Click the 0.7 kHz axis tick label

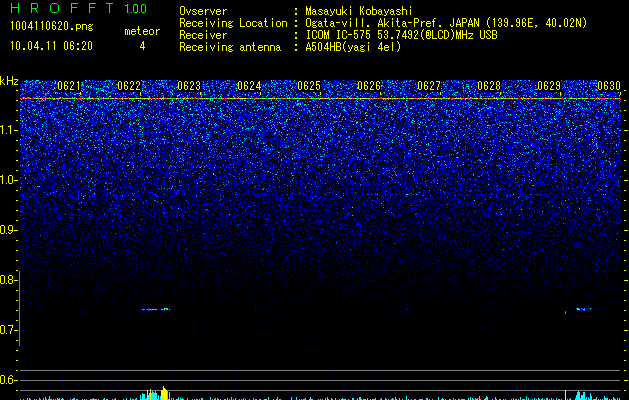tap(7, 330)
